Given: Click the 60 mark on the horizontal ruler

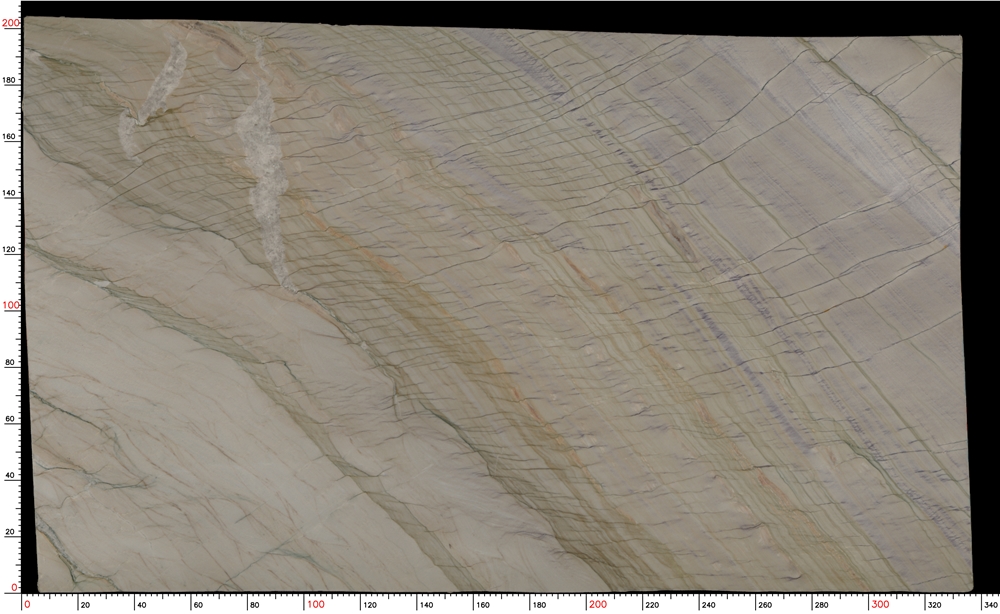Looking at the screenshot, I should point(198,605).
